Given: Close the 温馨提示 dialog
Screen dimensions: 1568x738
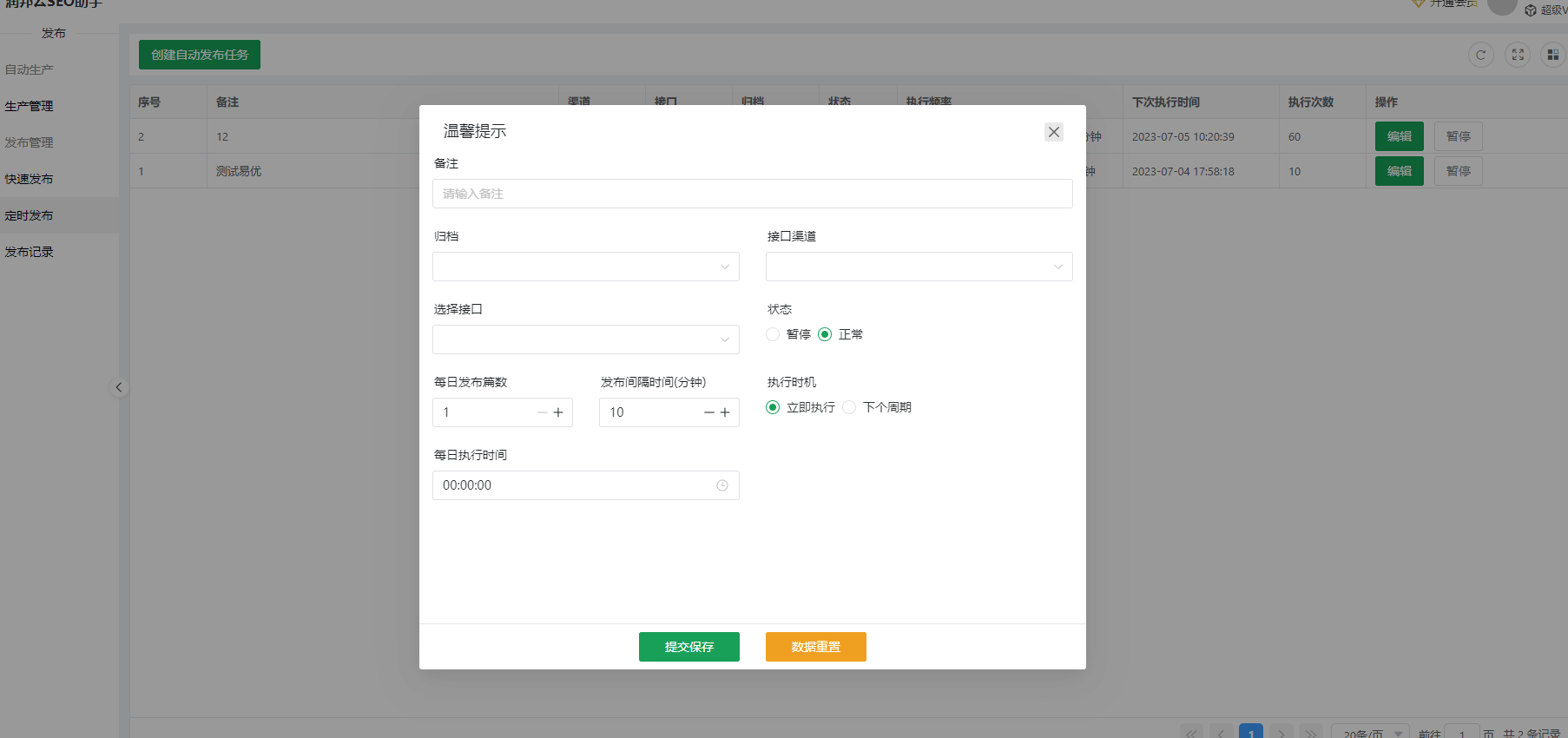Looking at the screenshot, I should click(x=1054, y=132).
